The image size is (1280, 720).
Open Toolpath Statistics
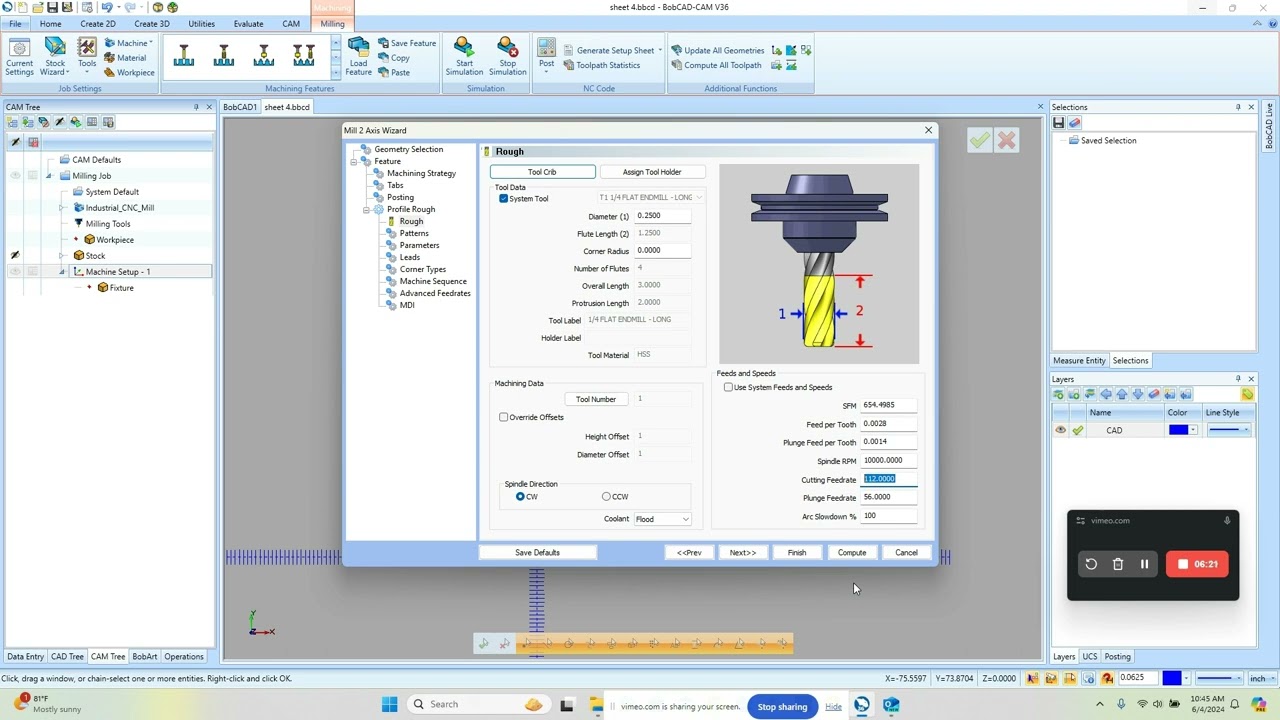[x=601, y=65]
